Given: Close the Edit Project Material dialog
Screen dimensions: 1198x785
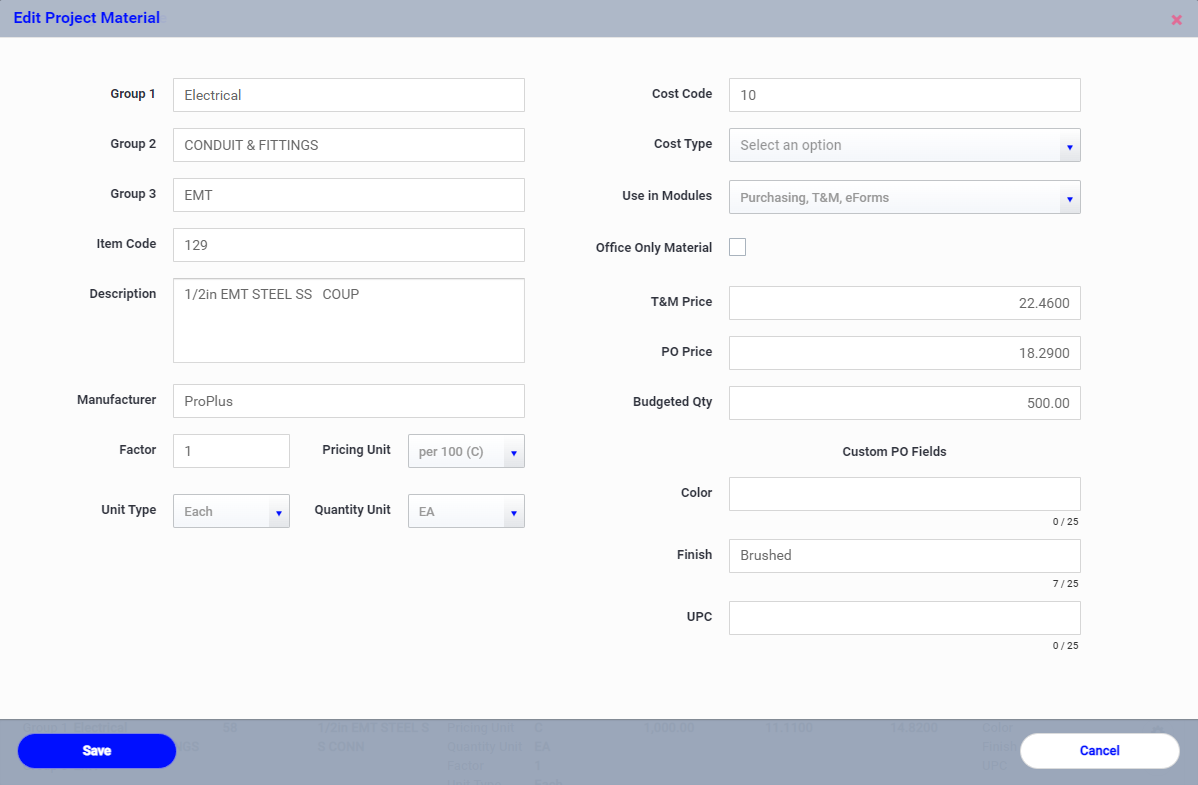Looking at the screenshot, I should (x=1176, y=20).
